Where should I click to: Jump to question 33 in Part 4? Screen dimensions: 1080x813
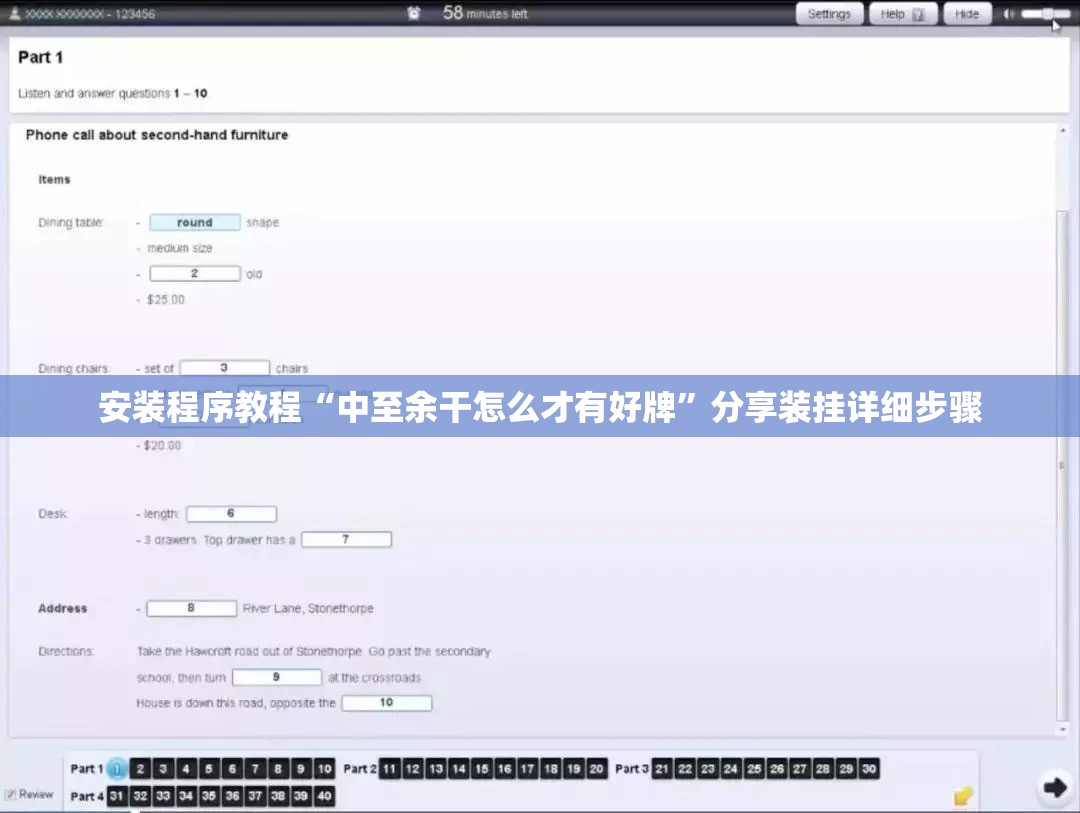[163, 796]
